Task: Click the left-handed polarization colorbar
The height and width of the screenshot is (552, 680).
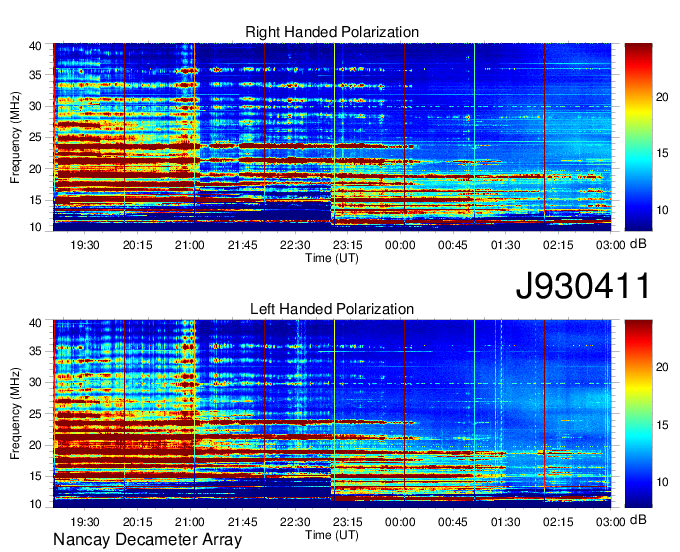Action: (638, 414)
